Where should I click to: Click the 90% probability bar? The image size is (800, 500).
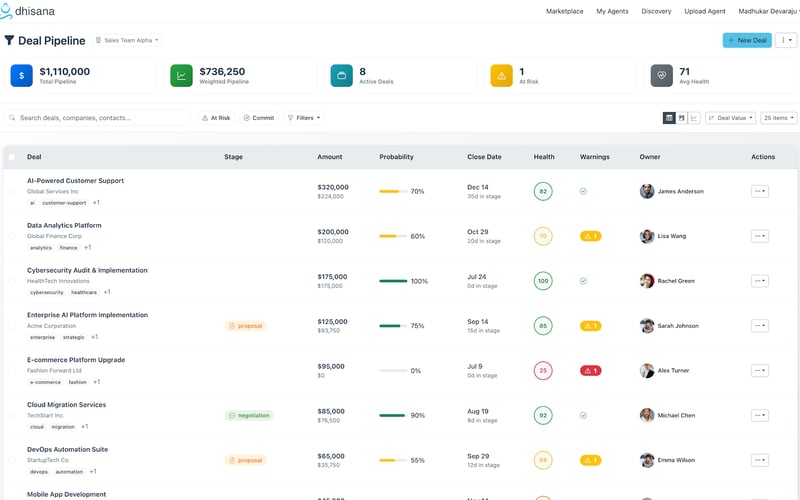point(393,415)
